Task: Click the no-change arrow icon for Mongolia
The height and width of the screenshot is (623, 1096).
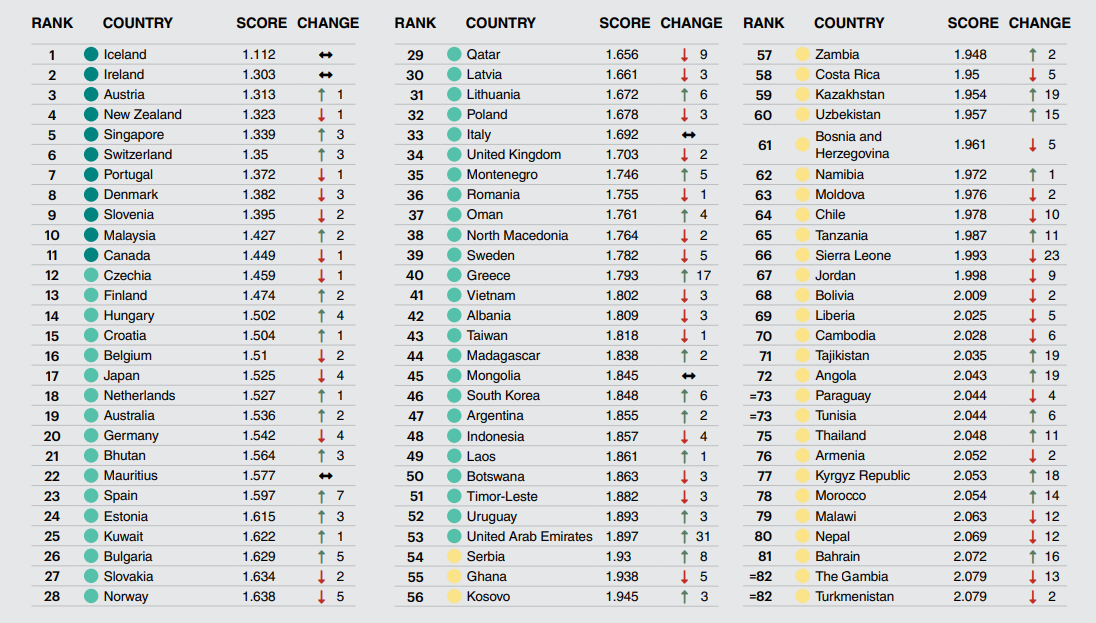Action: 688,376
